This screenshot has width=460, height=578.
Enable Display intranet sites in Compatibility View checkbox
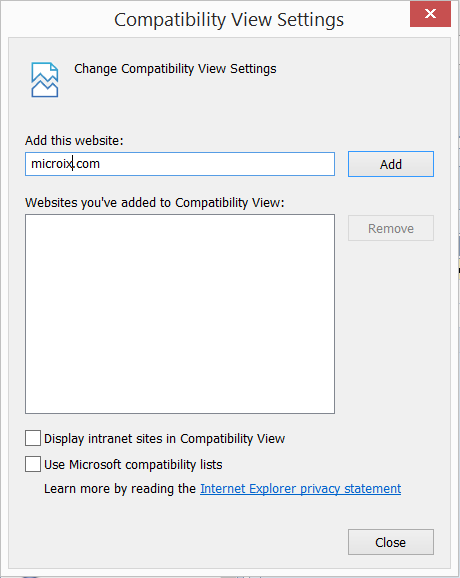(x=33, y=438)
